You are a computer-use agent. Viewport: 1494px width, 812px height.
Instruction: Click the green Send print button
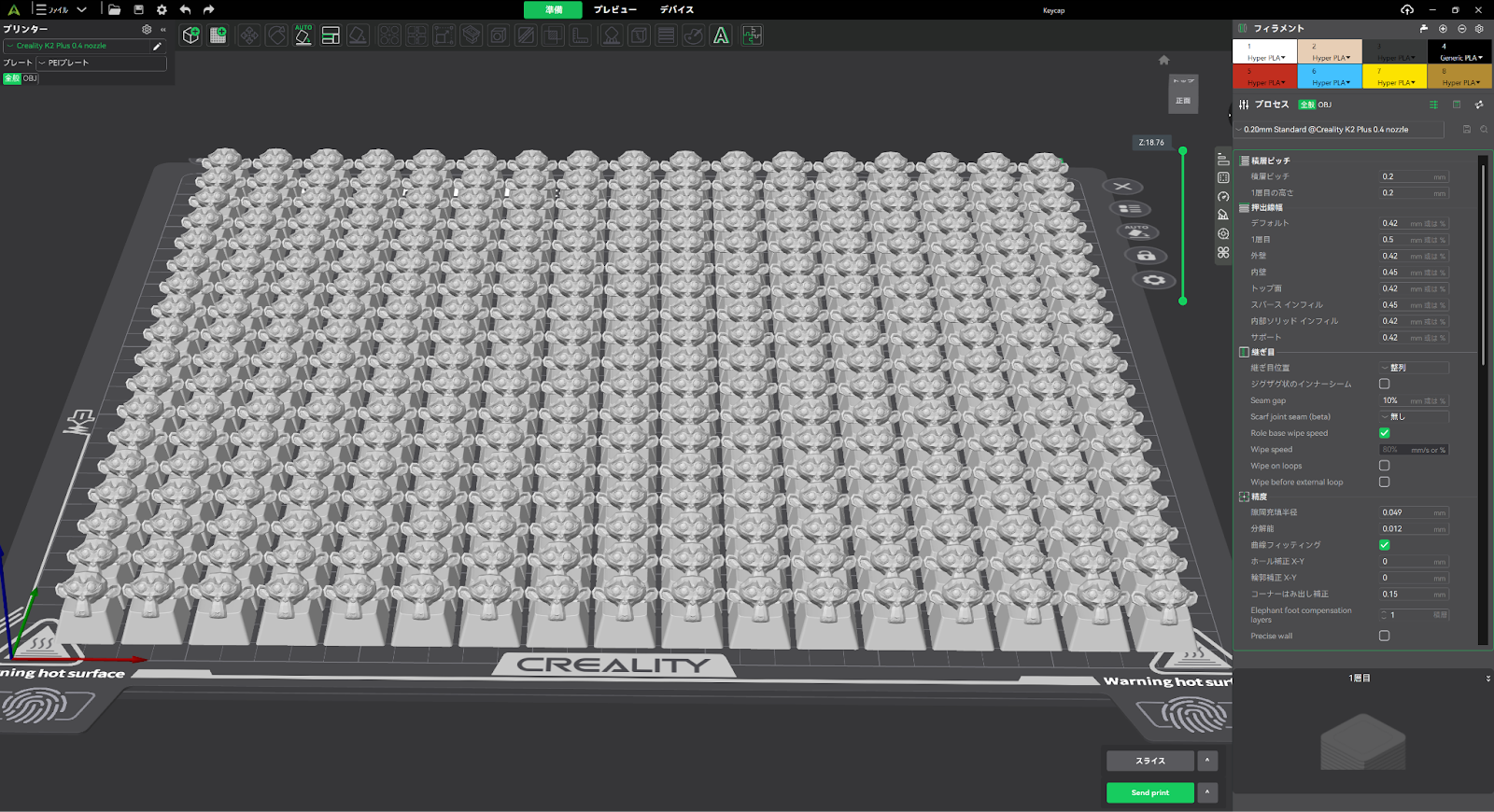coord(1149,792)
